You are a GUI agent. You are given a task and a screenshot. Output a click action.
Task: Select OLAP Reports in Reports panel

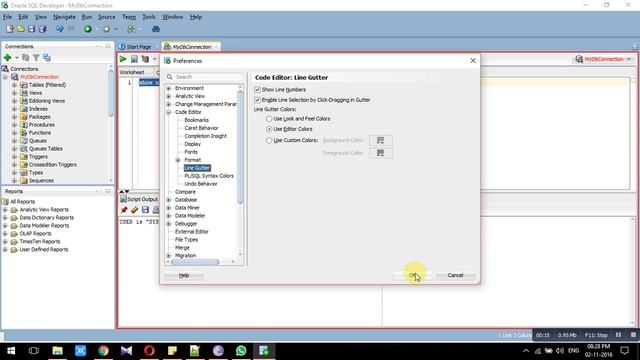coord(36,233)
